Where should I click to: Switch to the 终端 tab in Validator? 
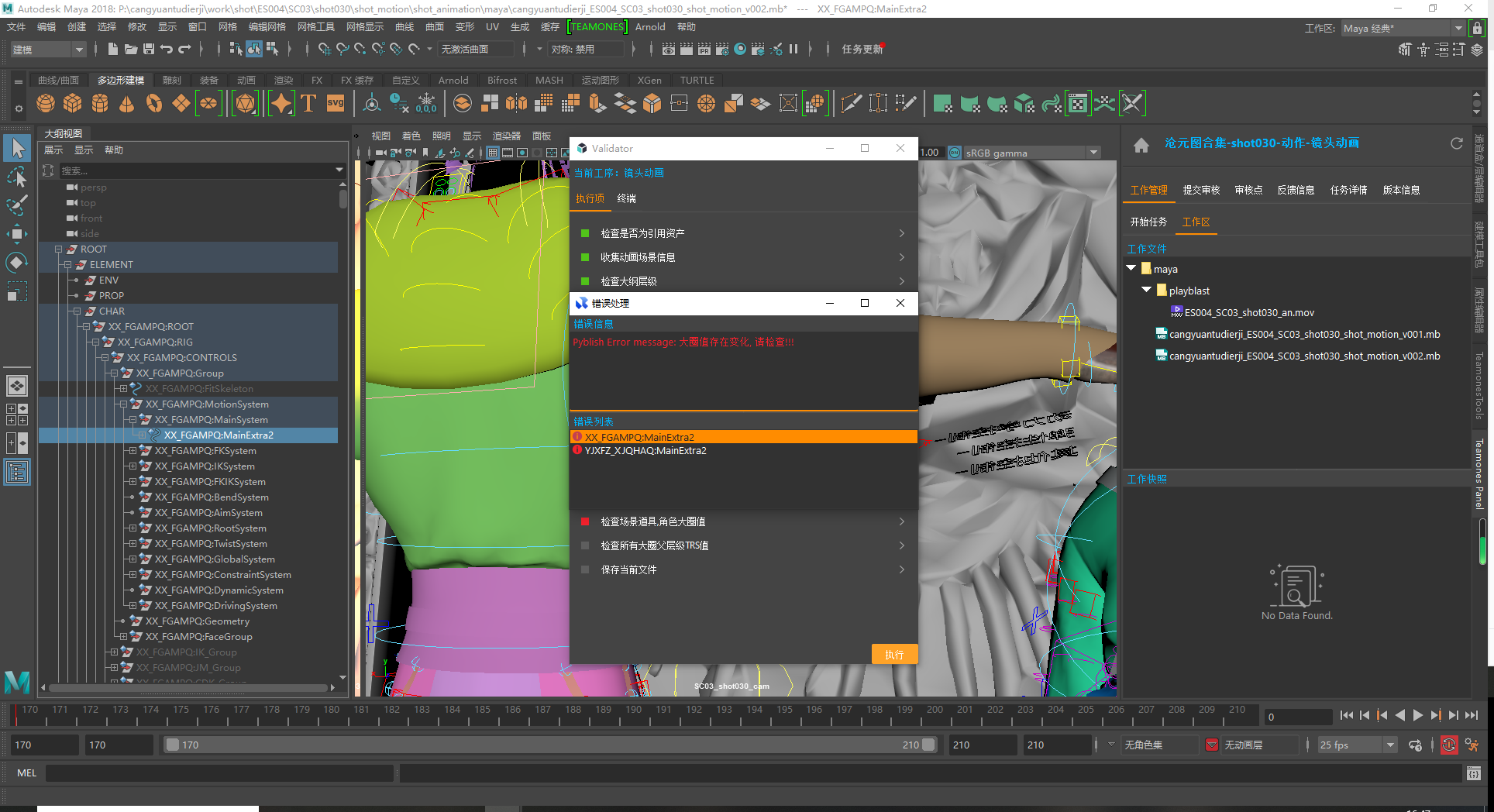(626, 199)
